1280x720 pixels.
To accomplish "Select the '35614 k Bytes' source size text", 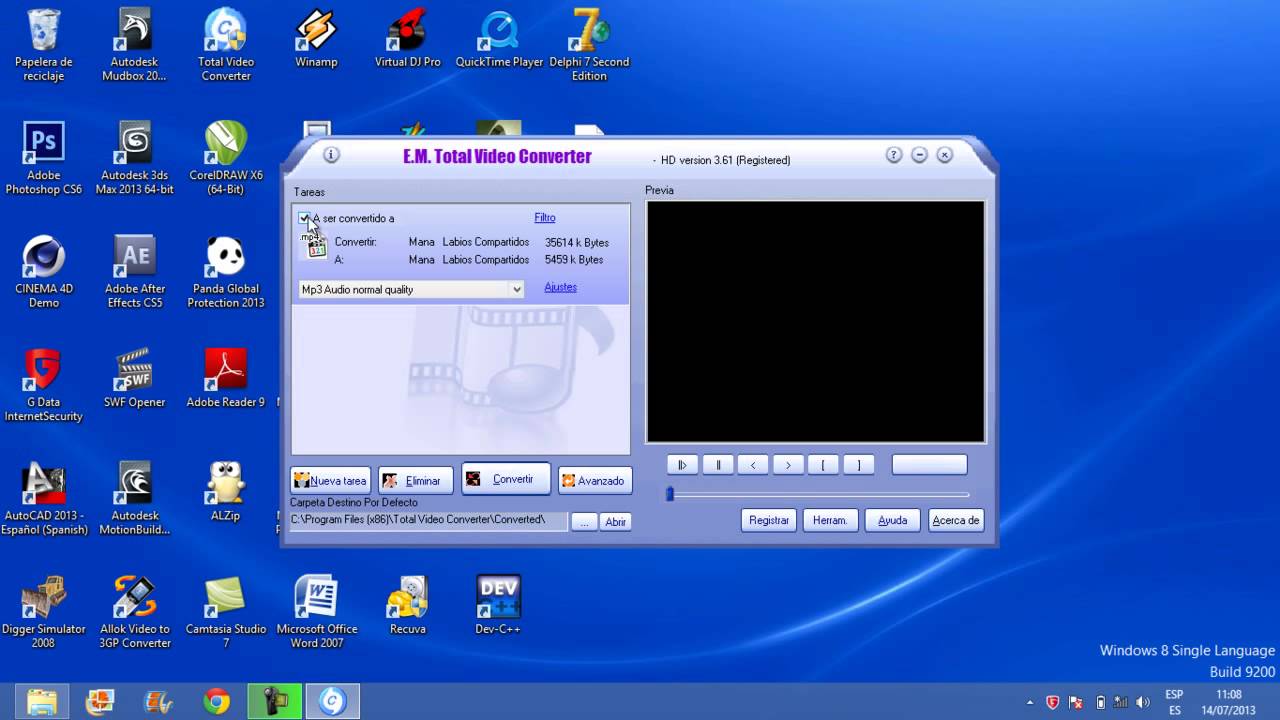I will click(x=577, y=242).
